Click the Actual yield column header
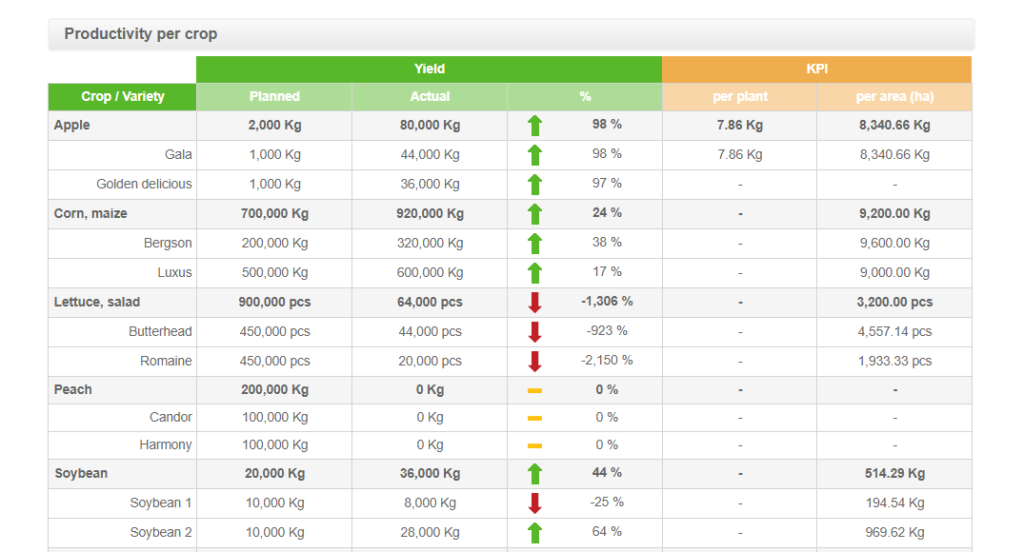1024x552 pixels. click(x=430, y=97)
